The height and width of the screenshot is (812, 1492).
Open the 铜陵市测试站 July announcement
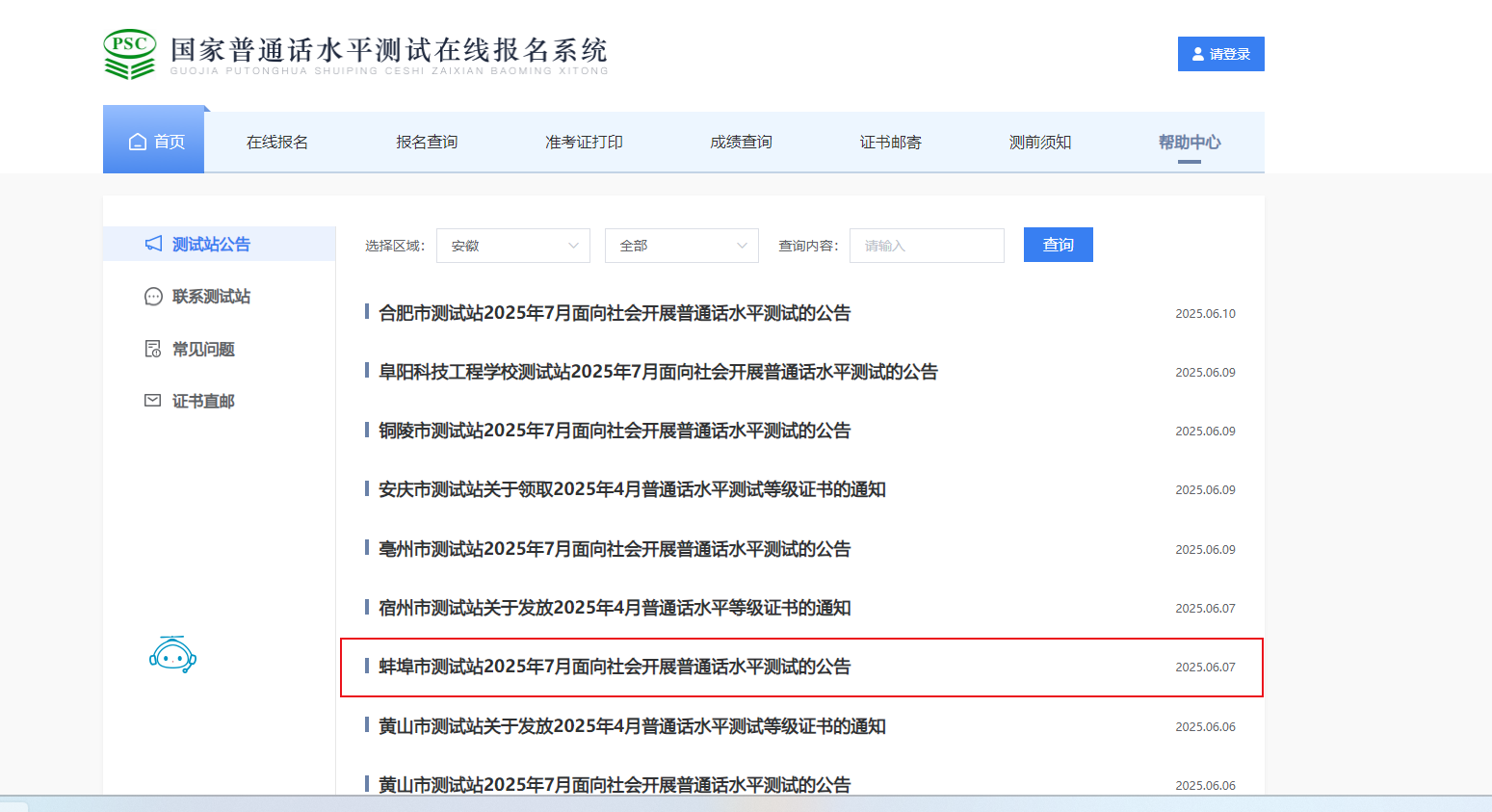point(615,431)
